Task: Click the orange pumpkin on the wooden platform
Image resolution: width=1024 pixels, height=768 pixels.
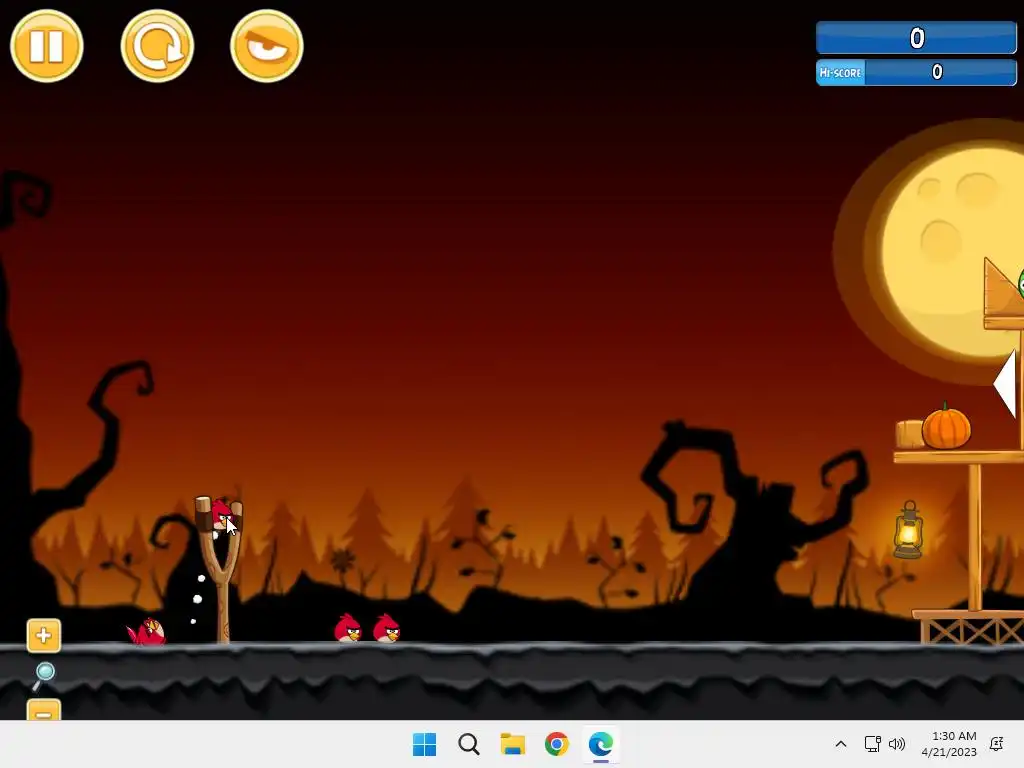Action: (946, 426)
